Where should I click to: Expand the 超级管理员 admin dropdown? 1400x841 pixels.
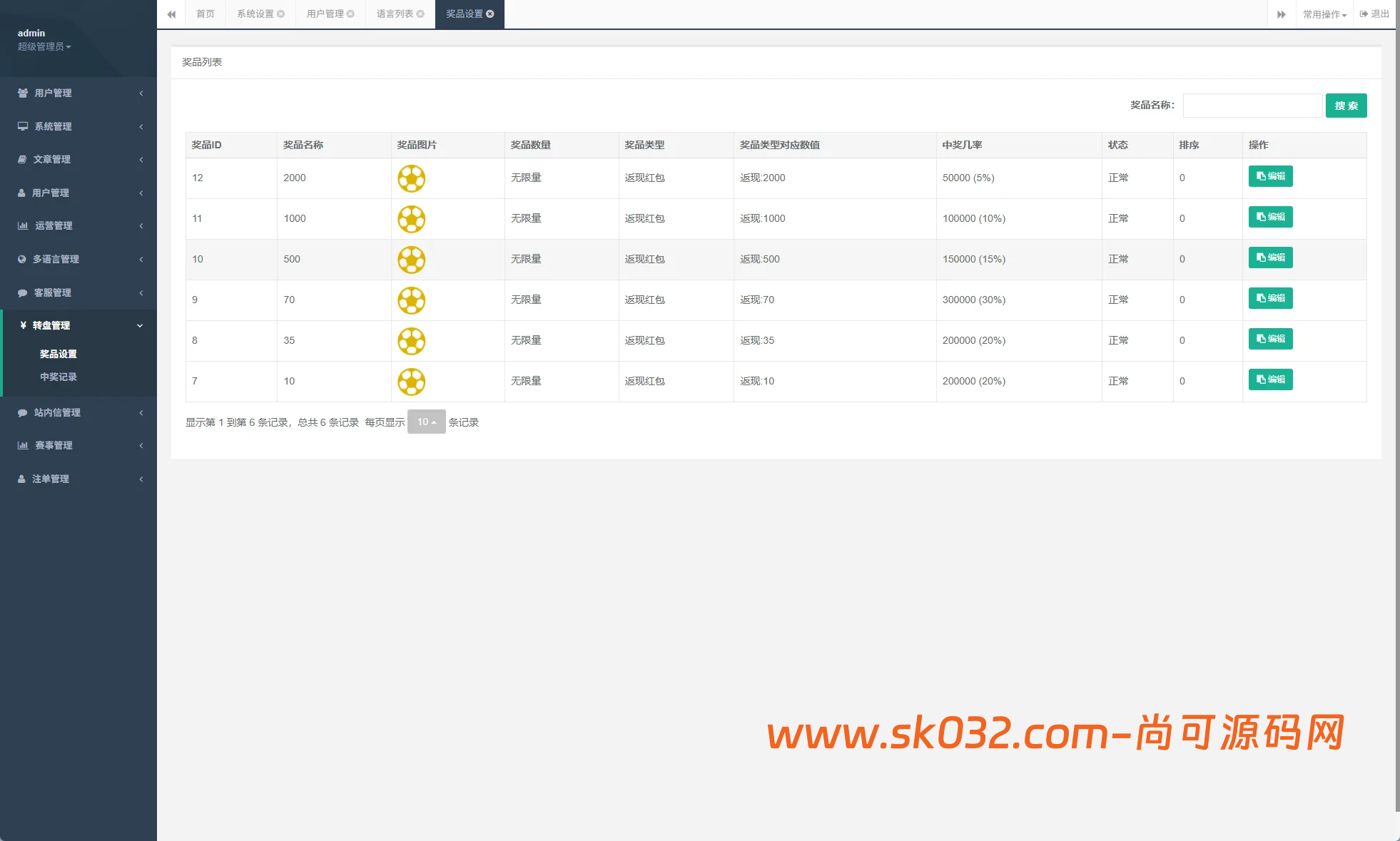coord(44,47)
